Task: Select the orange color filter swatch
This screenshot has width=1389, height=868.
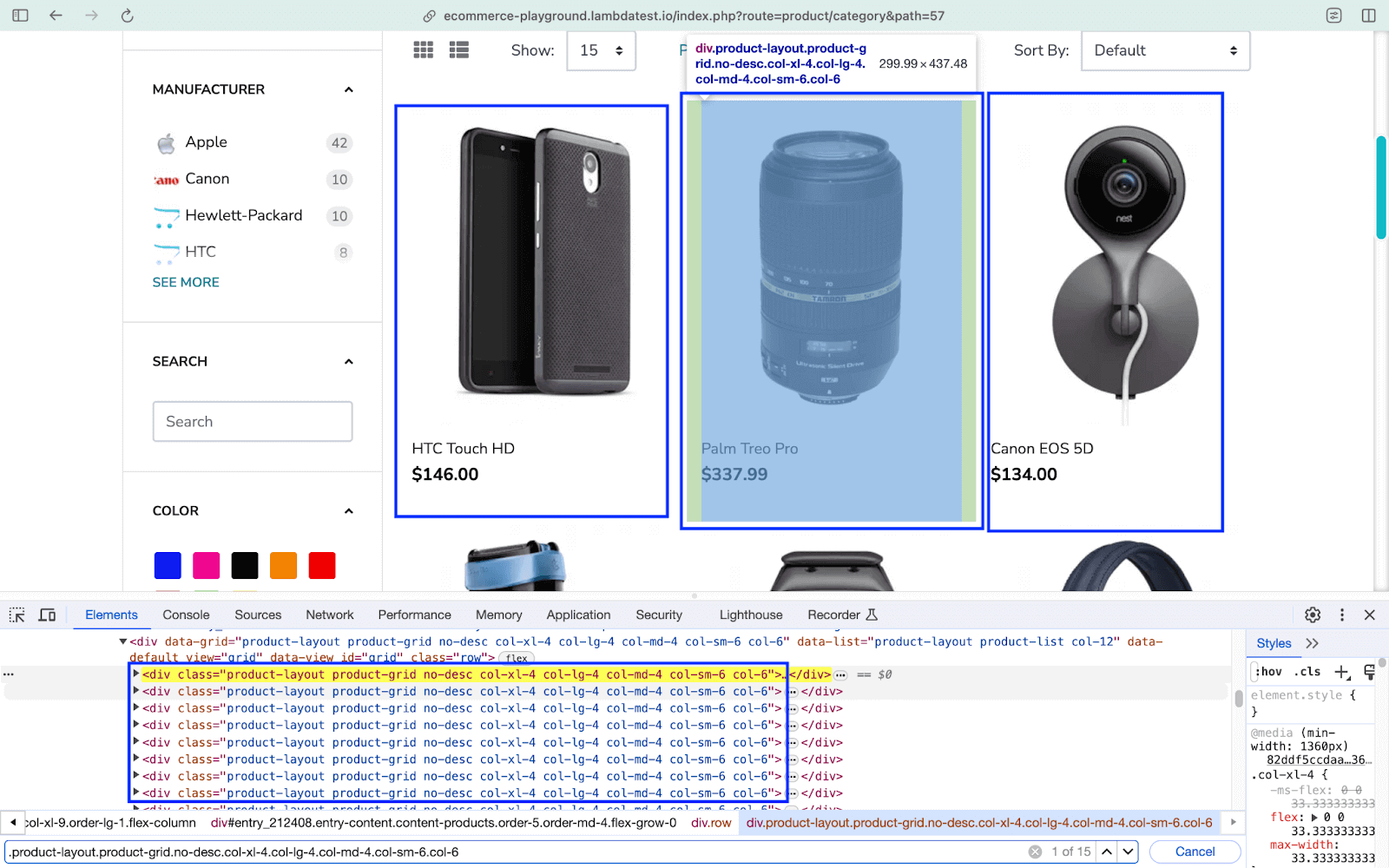Action: [283, 565]
